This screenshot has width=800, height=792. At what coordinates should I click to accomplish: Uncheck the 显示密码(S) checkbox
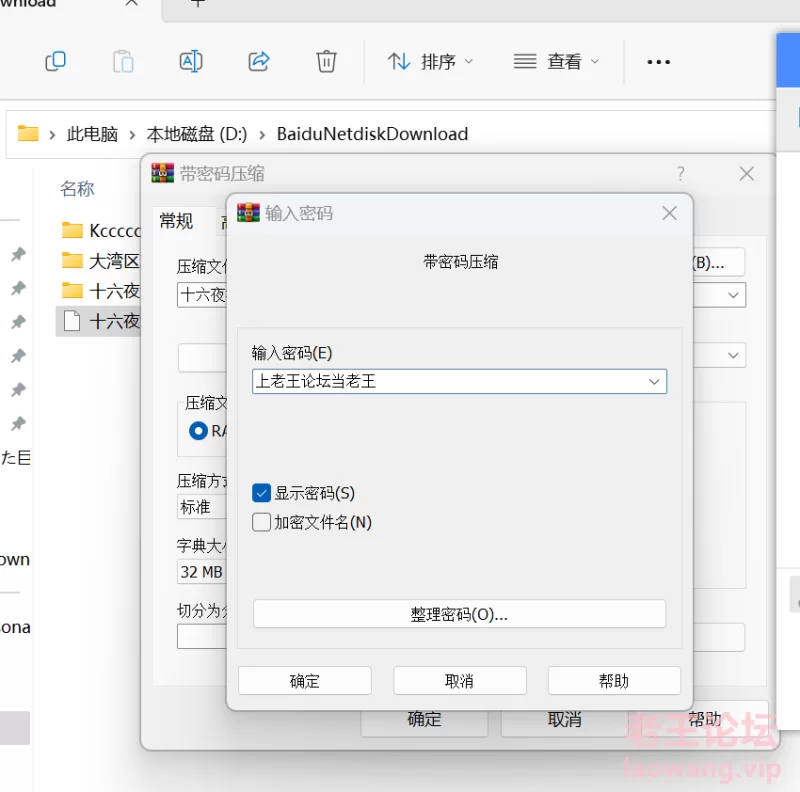tap(262, 493)
